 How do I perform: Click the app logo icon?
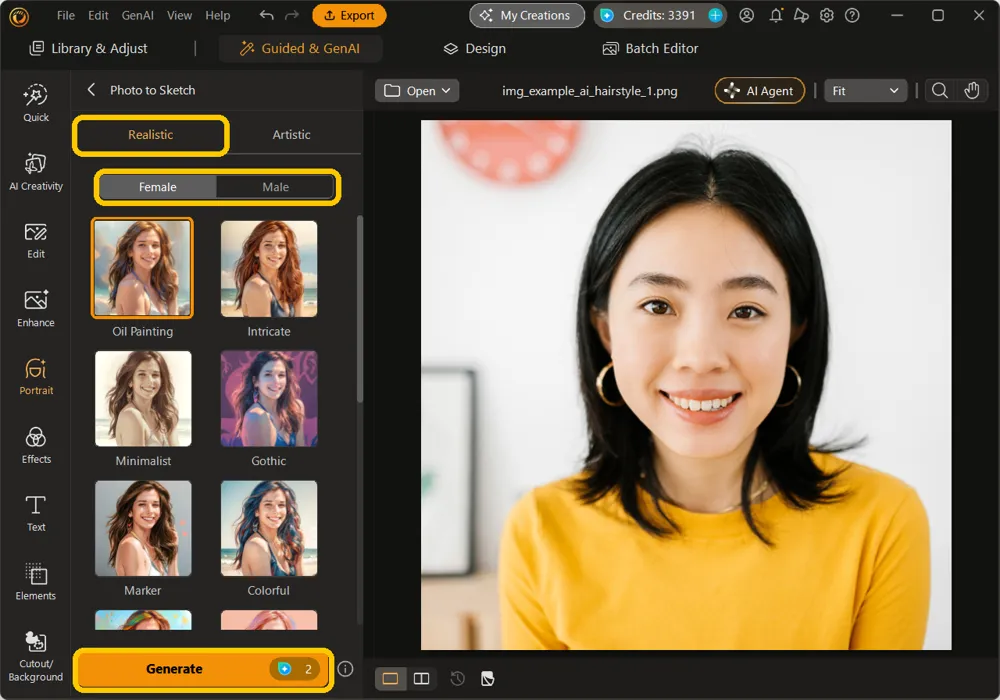[19, 17]
